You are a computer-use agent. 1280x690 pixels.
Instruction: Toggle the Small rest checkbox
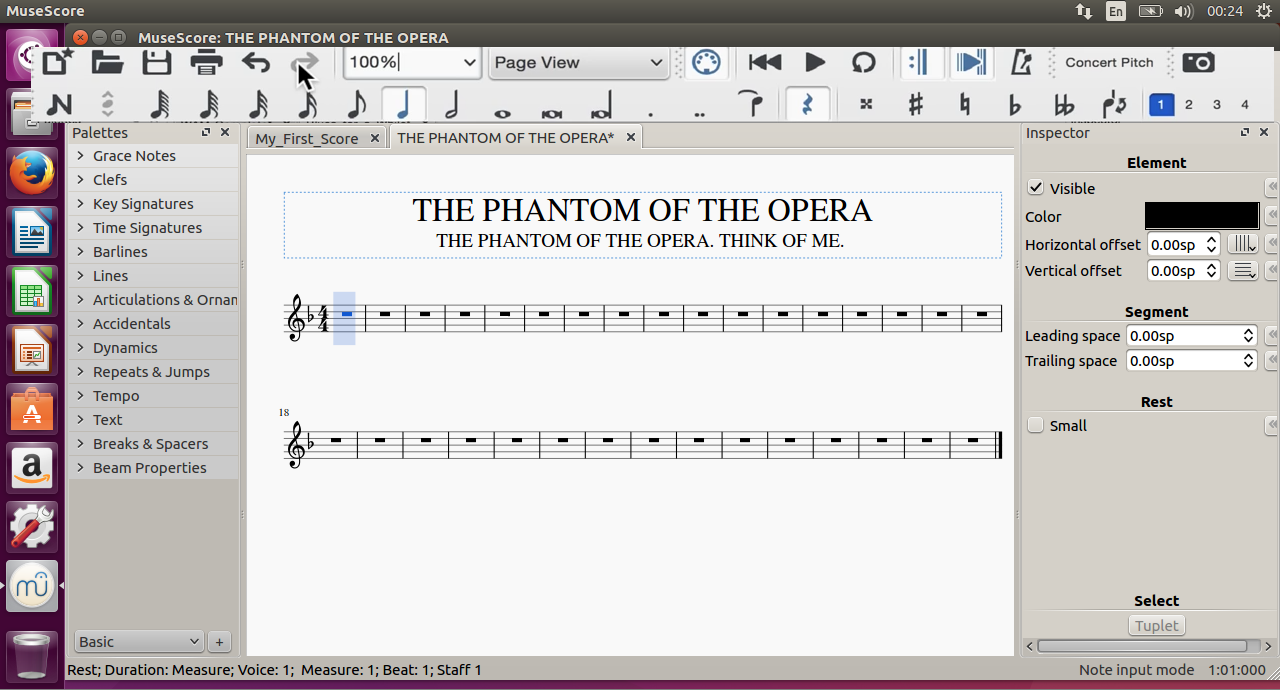tap(1036, 425)
